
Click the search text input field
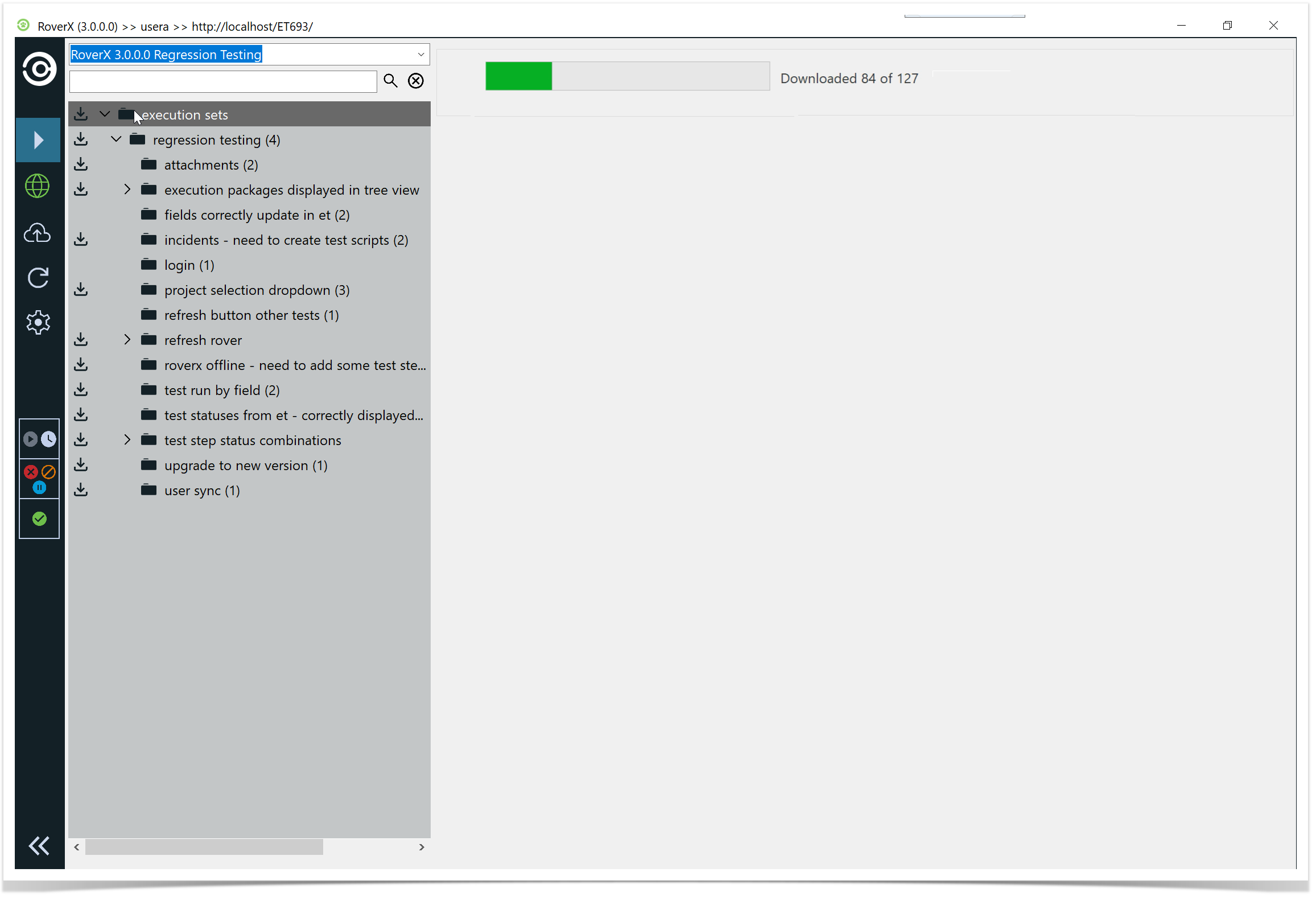coord(223,81)
